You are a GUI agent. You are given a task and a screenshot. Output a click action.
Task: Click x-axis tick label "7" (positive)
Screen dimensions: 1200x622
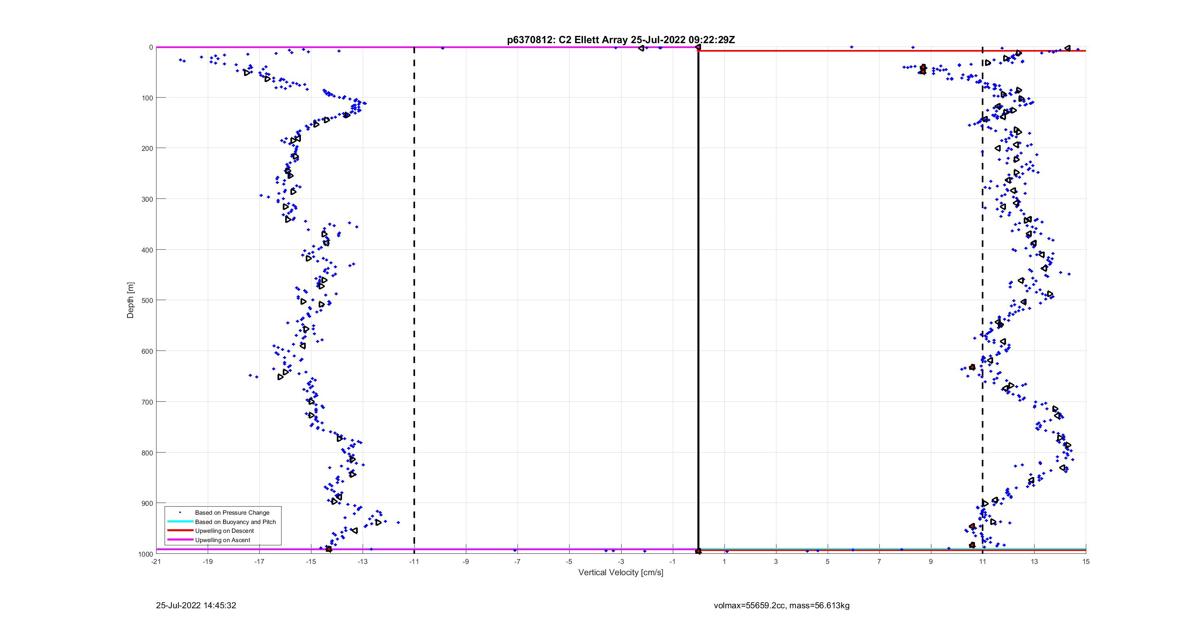(879, 562)
